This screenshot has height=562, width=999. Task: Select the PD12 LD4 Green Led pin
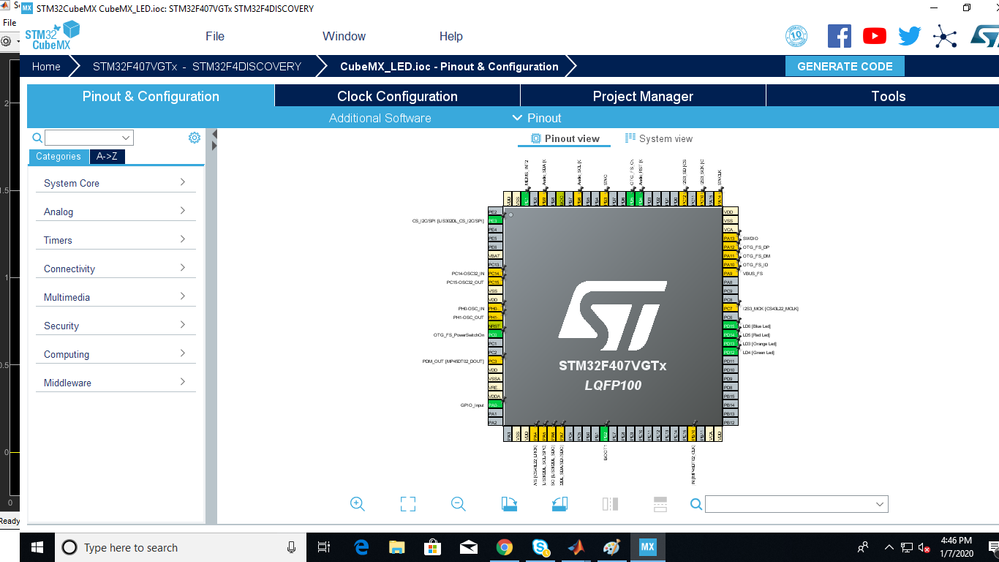point(729,352)
